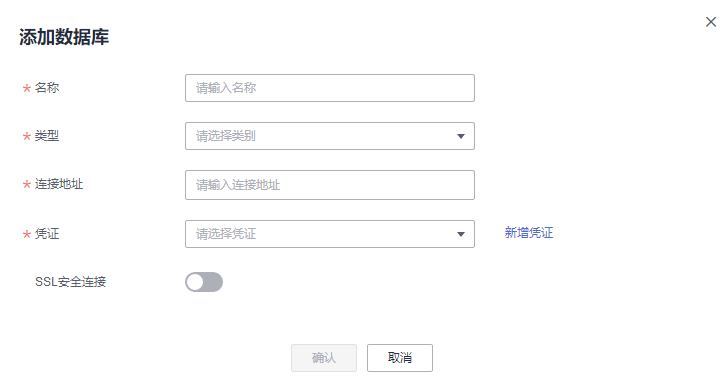The image size is (728, 386).
Task: Click the arrow in the 类型 combo box
Action: pyautogui.click(x=461, y=136)
